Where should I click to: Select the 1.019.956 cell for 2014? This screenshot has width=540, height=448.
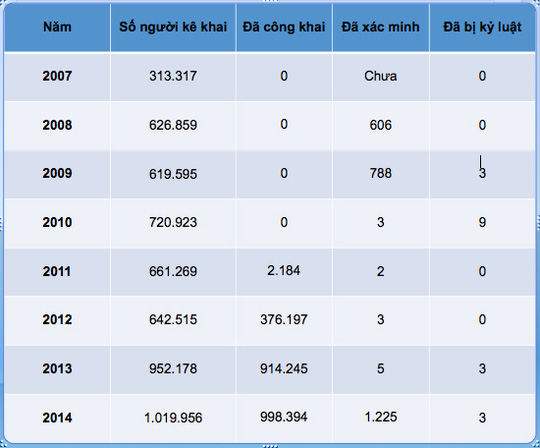[x=173, y=418]
